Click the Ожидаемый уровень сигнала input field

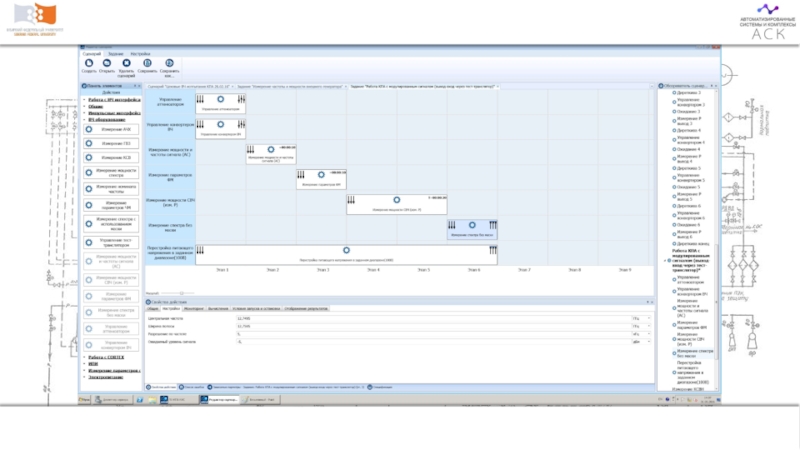434,342
